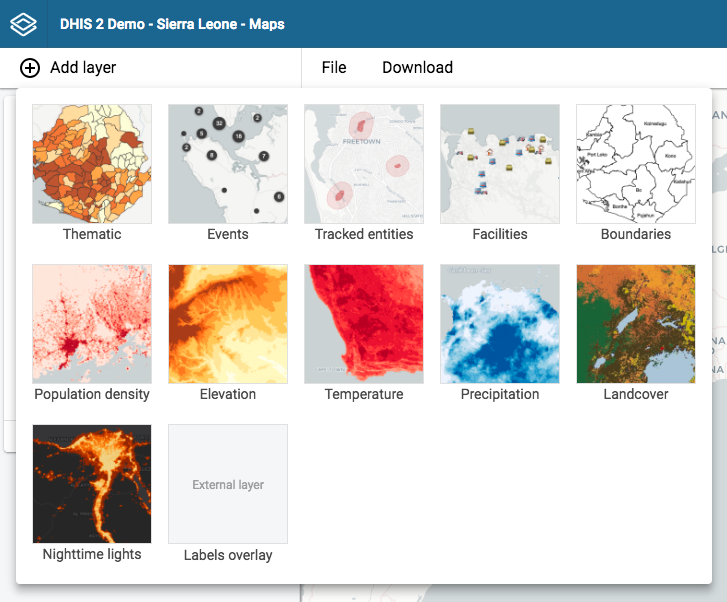Open the Download menu

417,68
